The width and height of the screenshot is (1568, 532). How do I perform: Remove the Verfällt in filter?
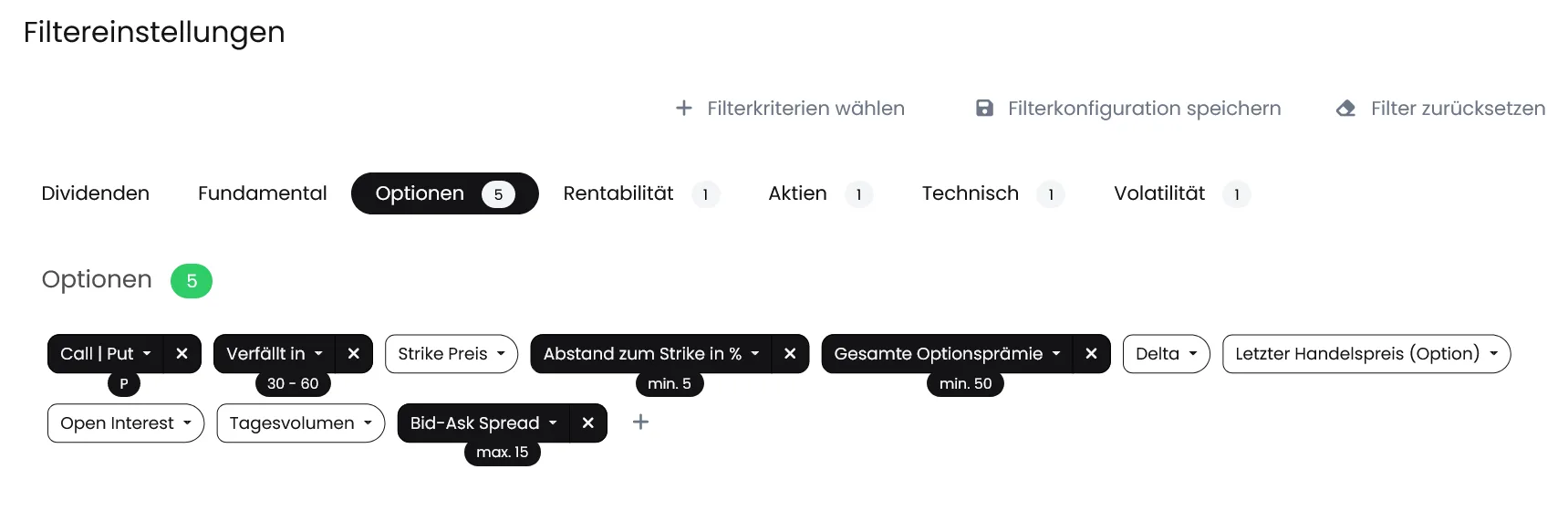(354, 354)
